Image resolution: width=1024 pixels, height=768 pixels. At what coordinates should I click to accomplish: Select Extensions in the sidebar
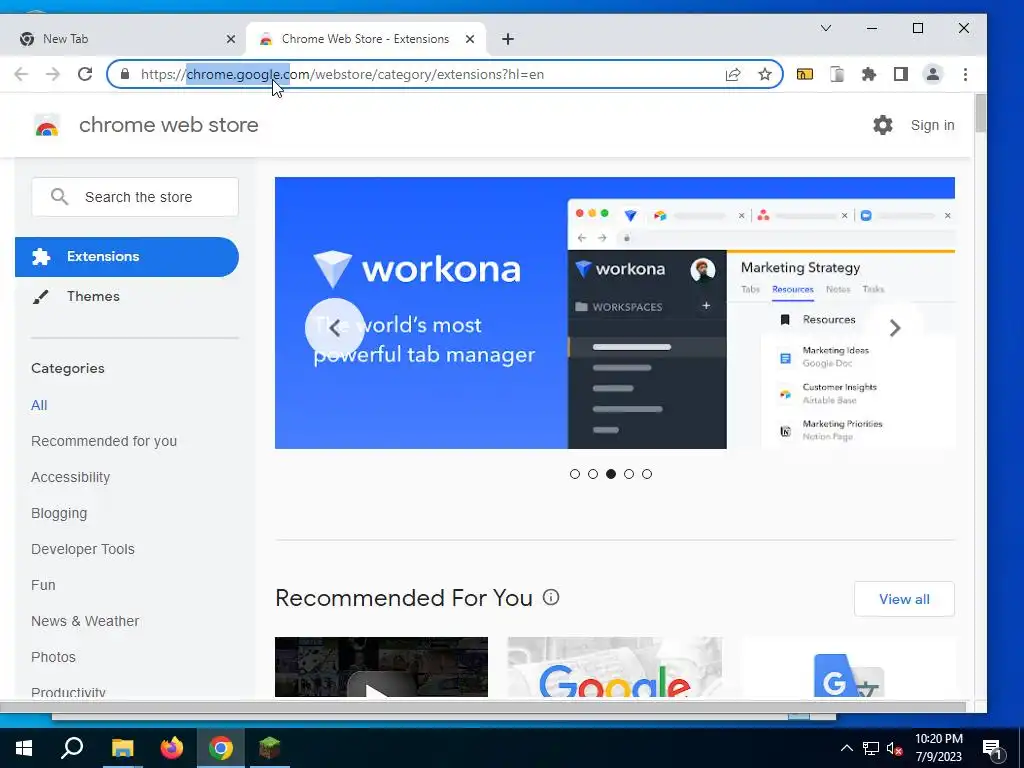[127, 257]
